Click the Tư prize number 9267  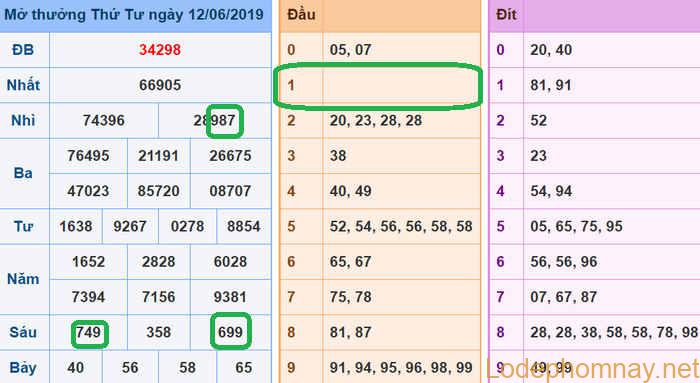point(130,226)
